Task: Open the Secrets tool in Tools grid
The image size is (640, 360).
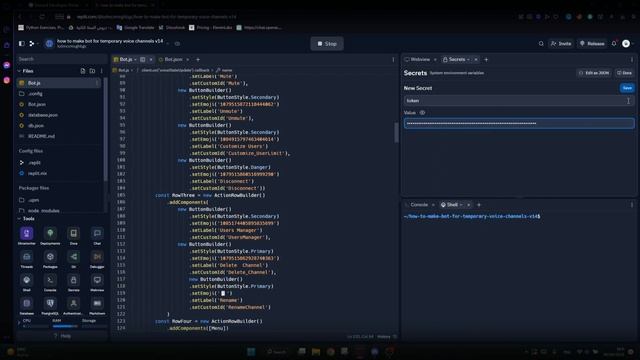Action: (x=73, y=282)
